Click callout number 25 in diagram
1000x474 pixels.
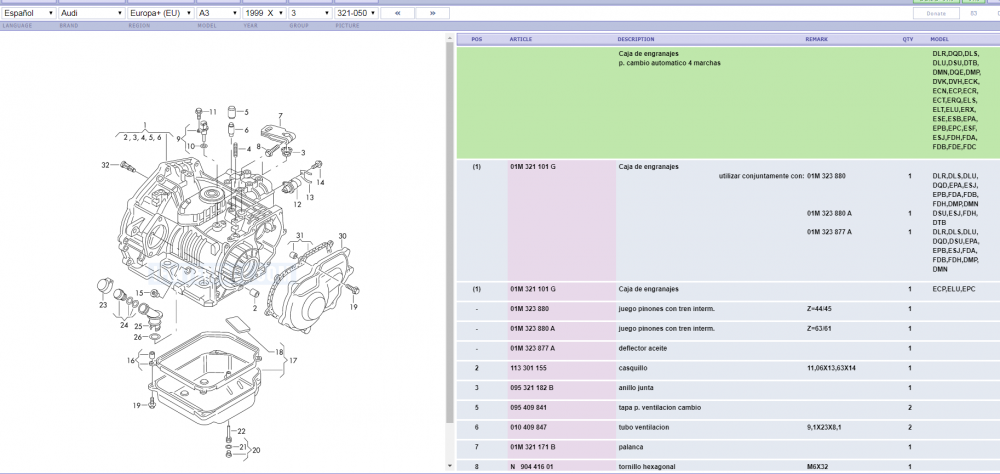pyautogui.click(x=138, y=326)
